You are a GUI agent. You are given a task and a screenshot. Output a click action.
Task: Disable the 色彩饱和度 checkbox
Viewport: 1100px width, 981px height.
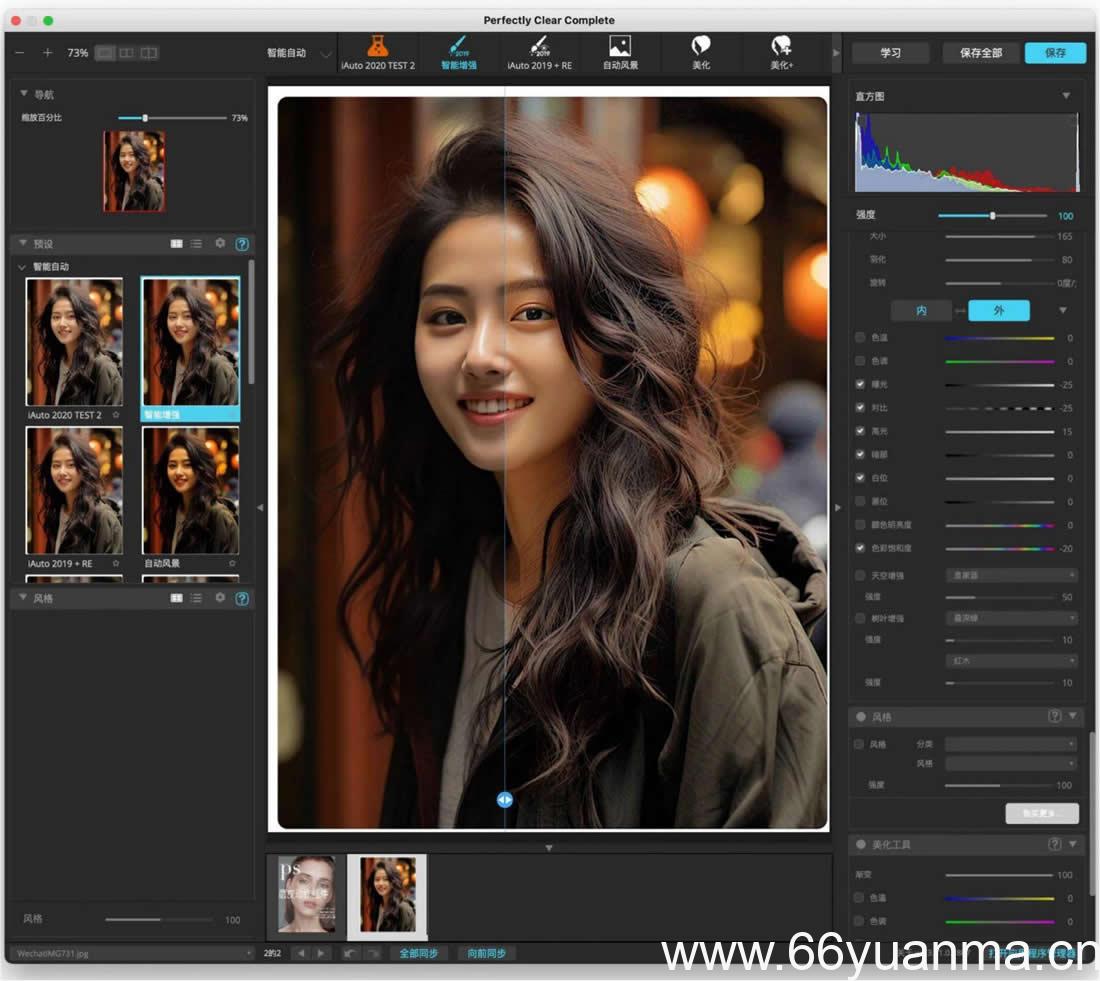[860, 548]
